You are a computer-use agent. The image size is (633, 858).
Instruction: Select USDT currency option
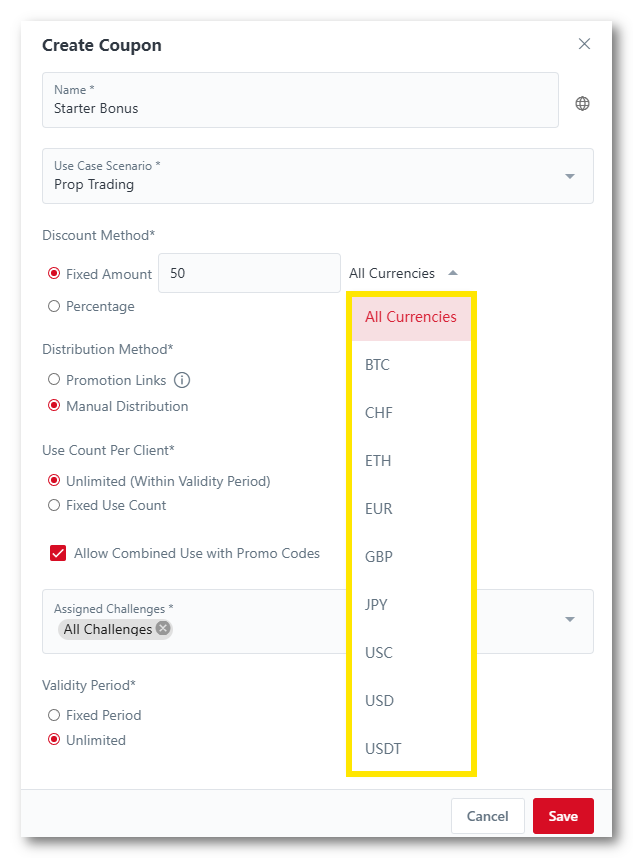click(383, 749)
